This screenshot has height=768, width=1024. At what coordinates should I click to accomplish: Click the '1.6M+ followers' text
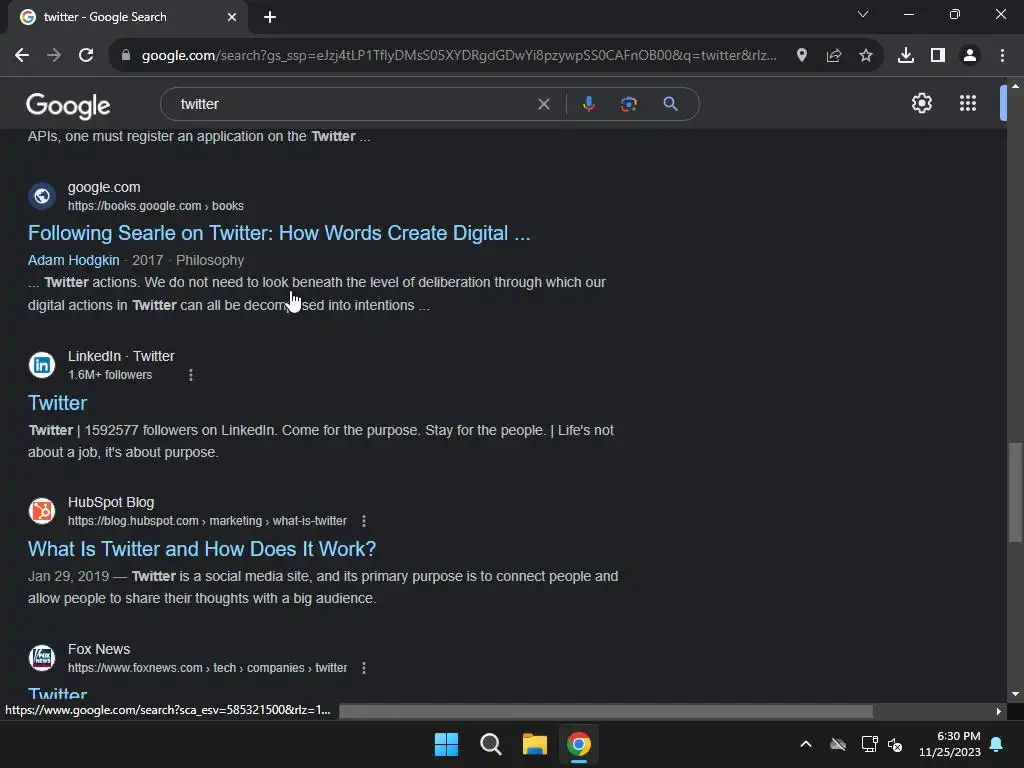tap(110, 375)
